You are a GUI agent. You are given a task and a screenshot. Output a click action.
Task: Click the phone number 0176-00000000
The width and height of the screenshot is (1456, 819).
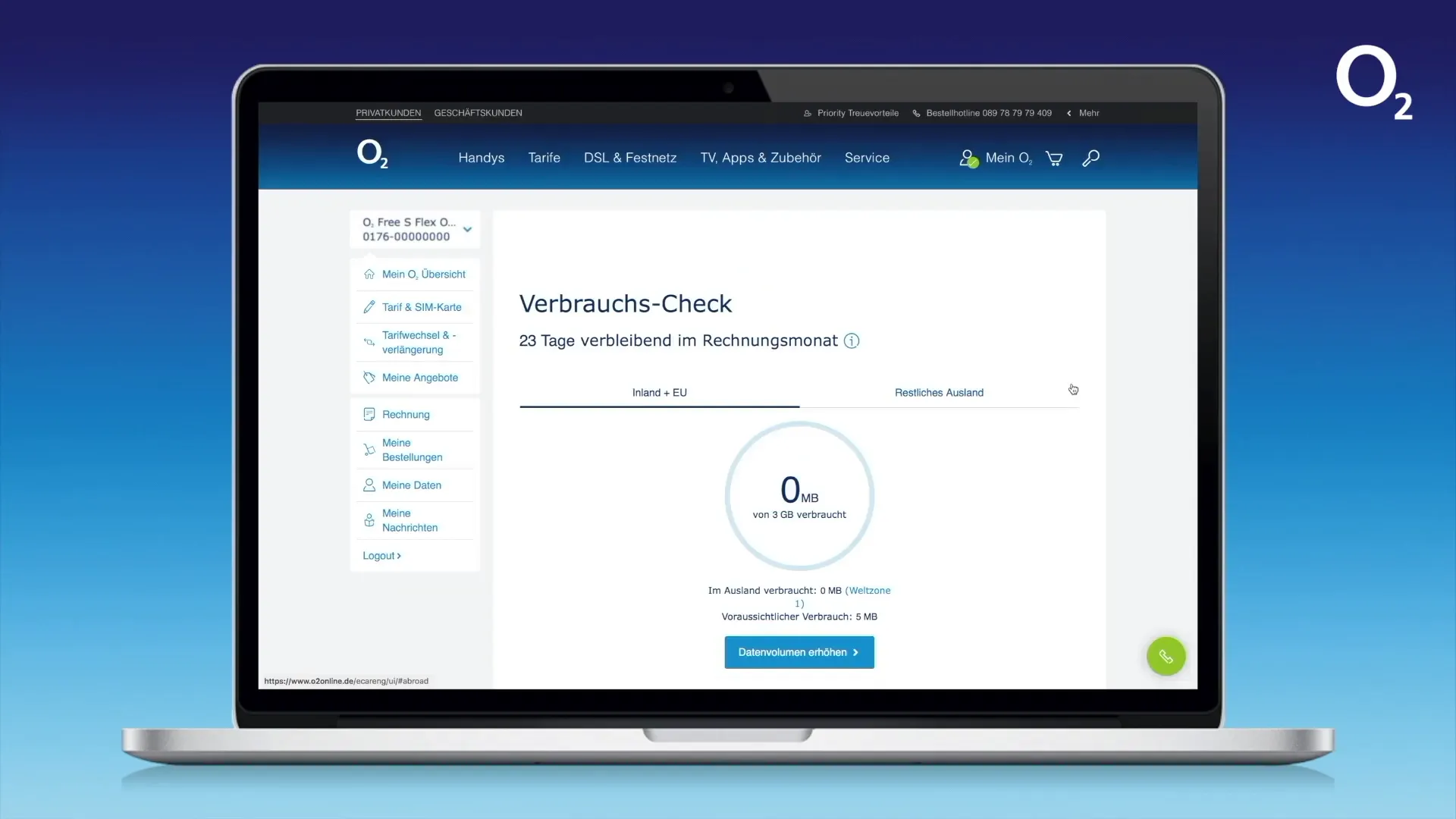[406, 237]
